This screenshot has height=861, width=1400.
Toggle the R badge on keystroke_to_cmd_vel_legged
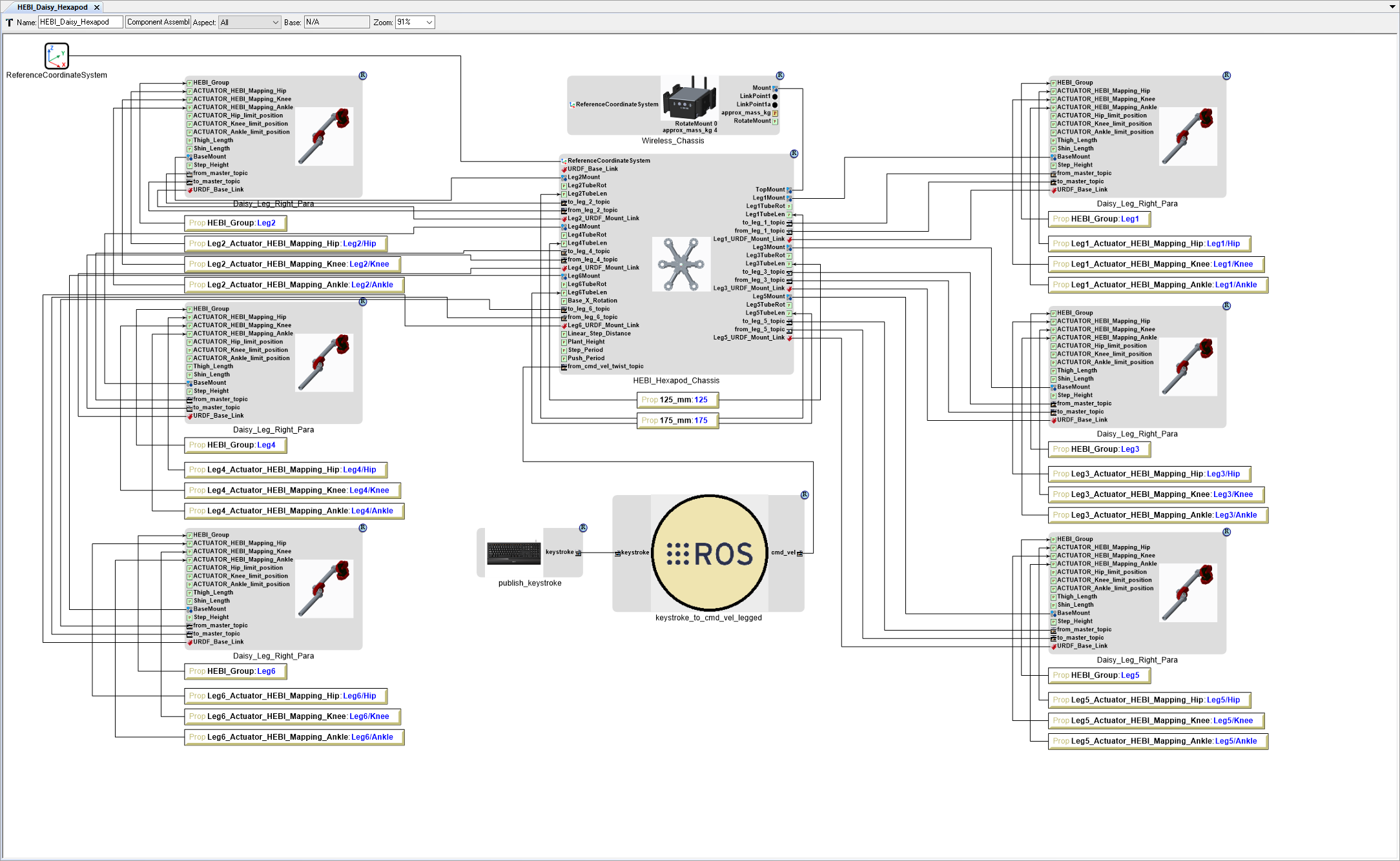pos(805,494)
